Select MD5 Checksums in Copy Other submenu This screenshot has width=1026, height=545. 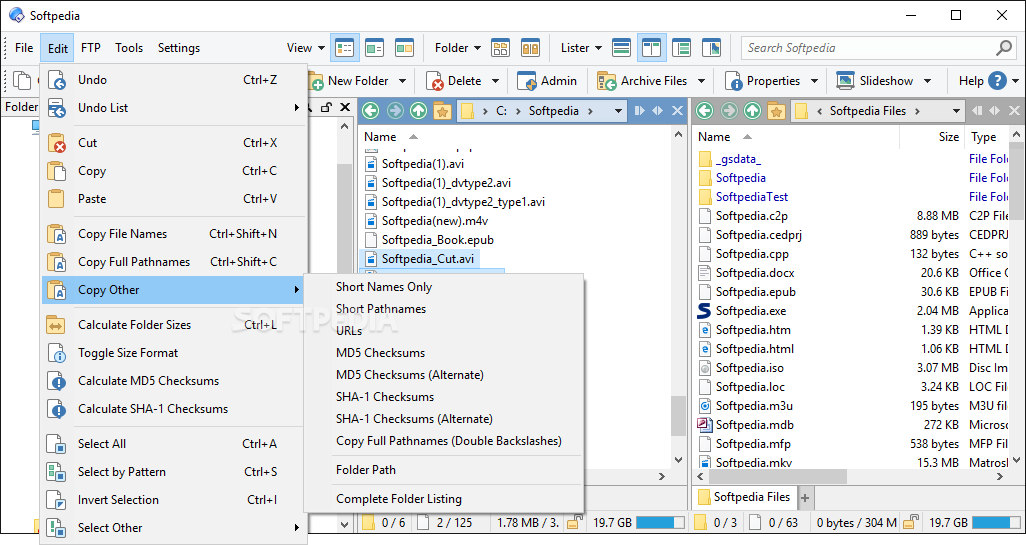(x=380, y=353)
